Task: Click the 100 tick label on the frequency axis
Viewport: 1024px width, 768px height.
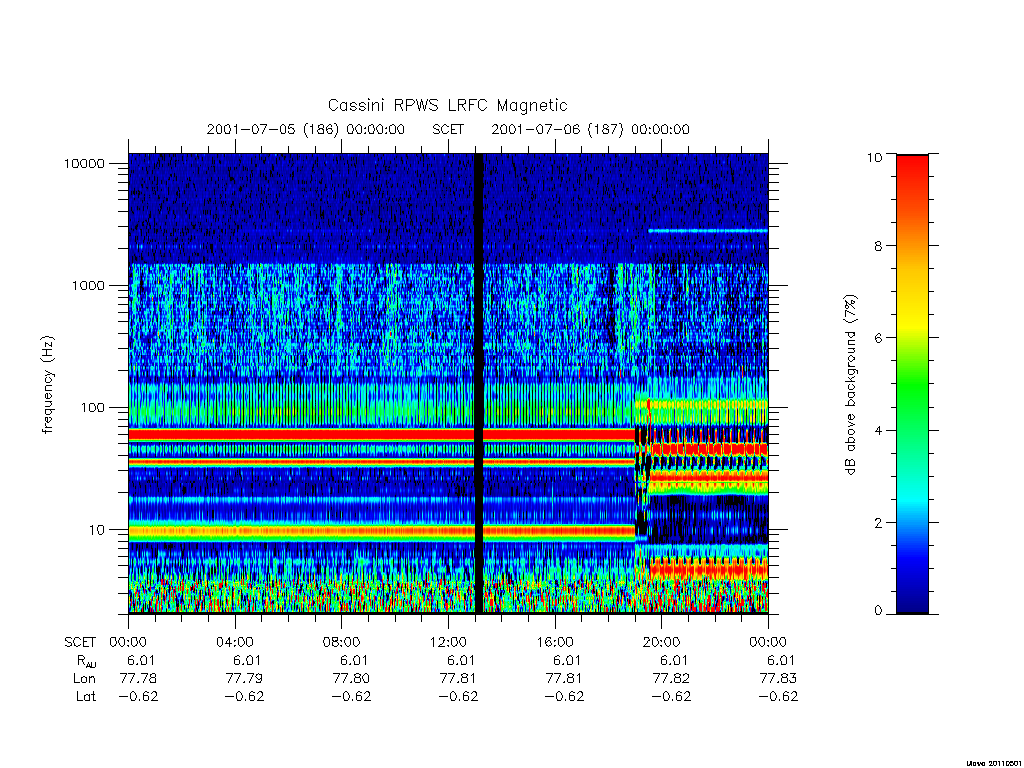Action: click(x=92, y=408)
